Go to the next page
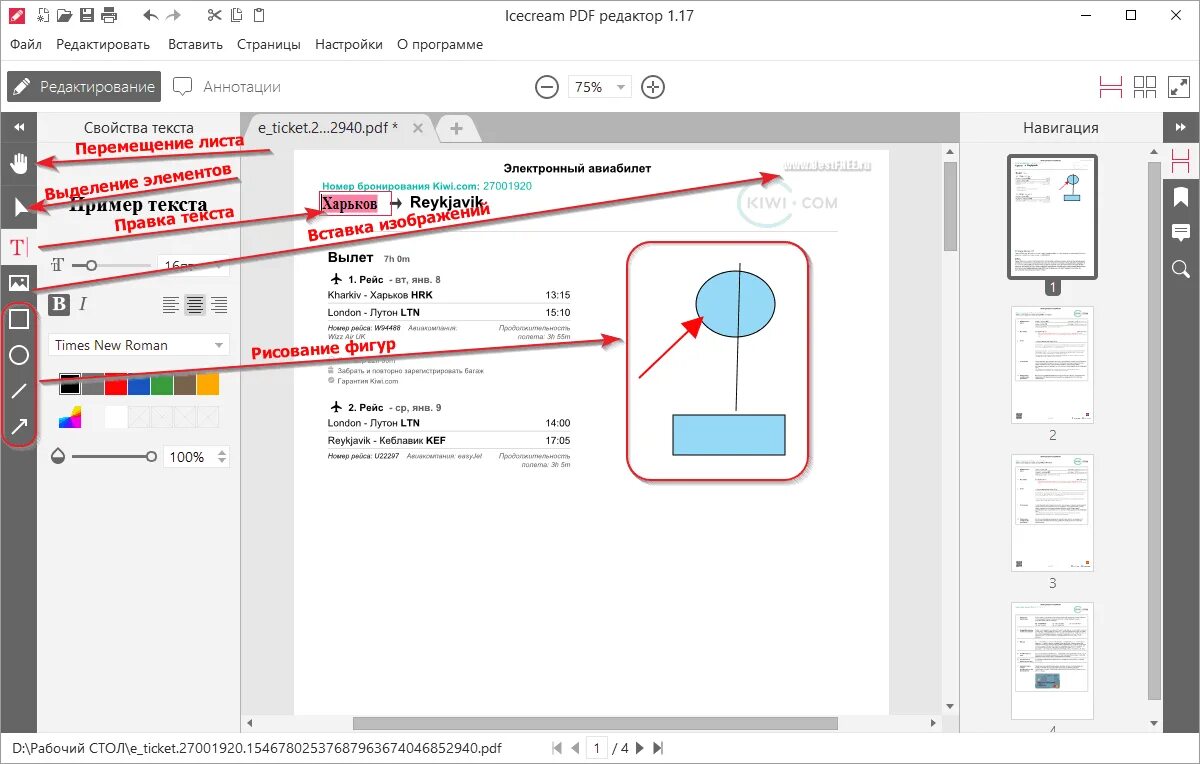The width and height of the screenshot is (1200, 764). pos(640,748)
